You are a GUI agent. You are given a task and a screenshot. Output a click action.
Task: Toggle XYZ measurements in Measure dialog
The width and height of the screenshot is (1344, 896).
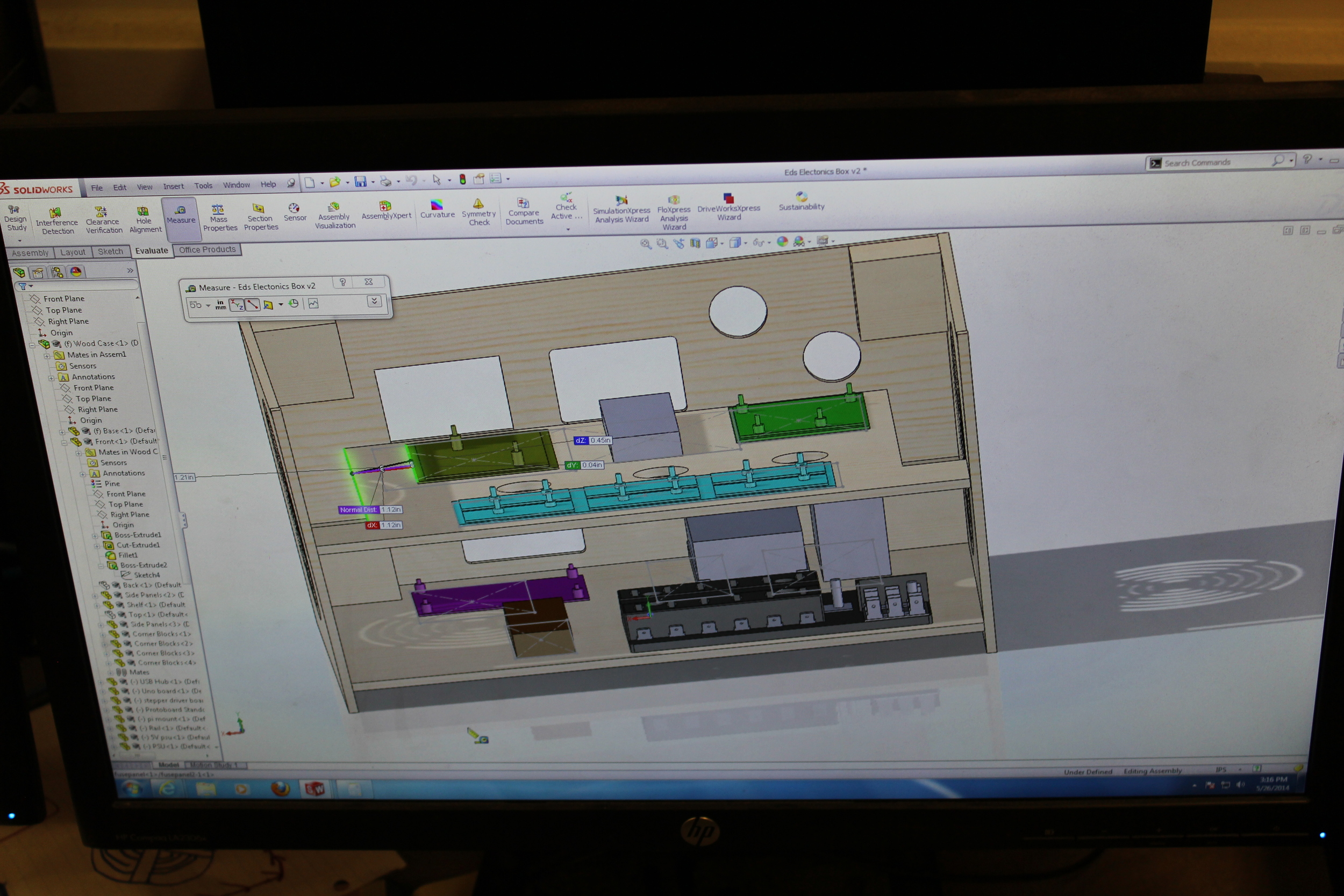[x=236, y=305]
